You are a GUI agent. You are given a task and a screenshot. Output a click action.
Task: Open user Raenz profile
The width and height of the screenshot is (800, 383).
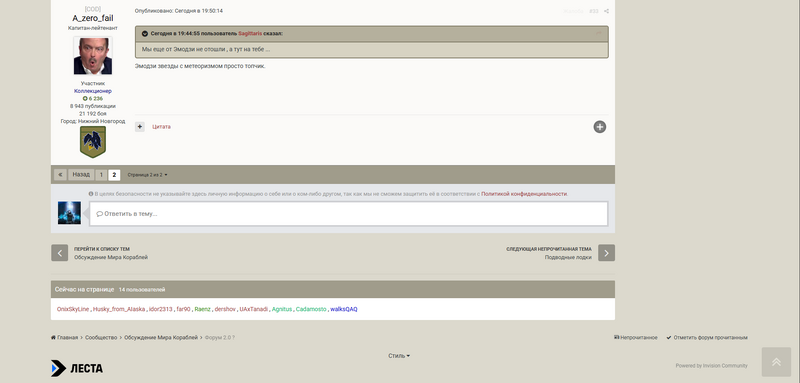(x=203, y=309)
